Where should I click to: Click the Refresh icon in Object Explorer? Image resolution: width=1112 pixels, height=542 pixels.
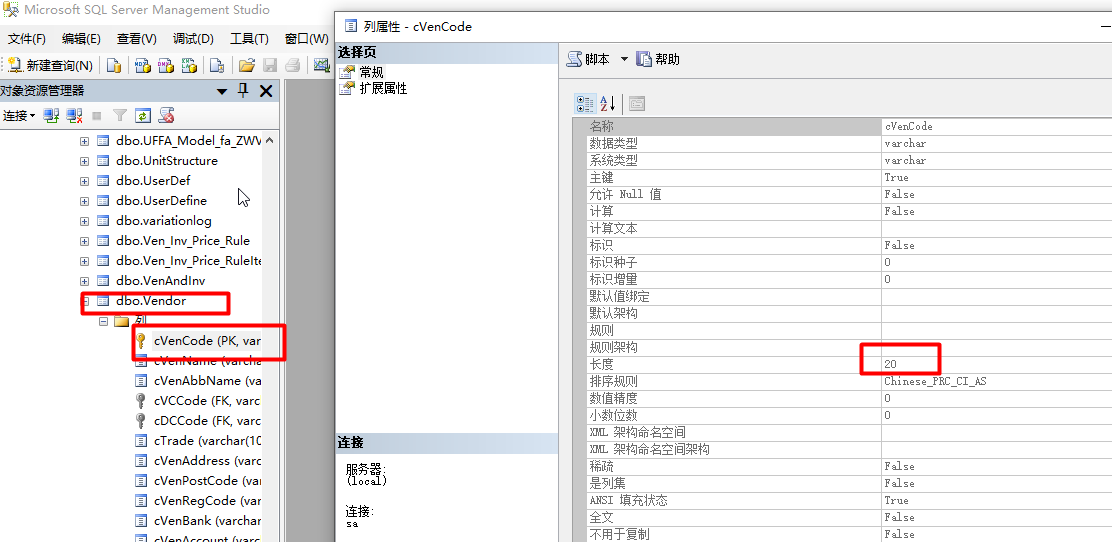click(143, 115)
